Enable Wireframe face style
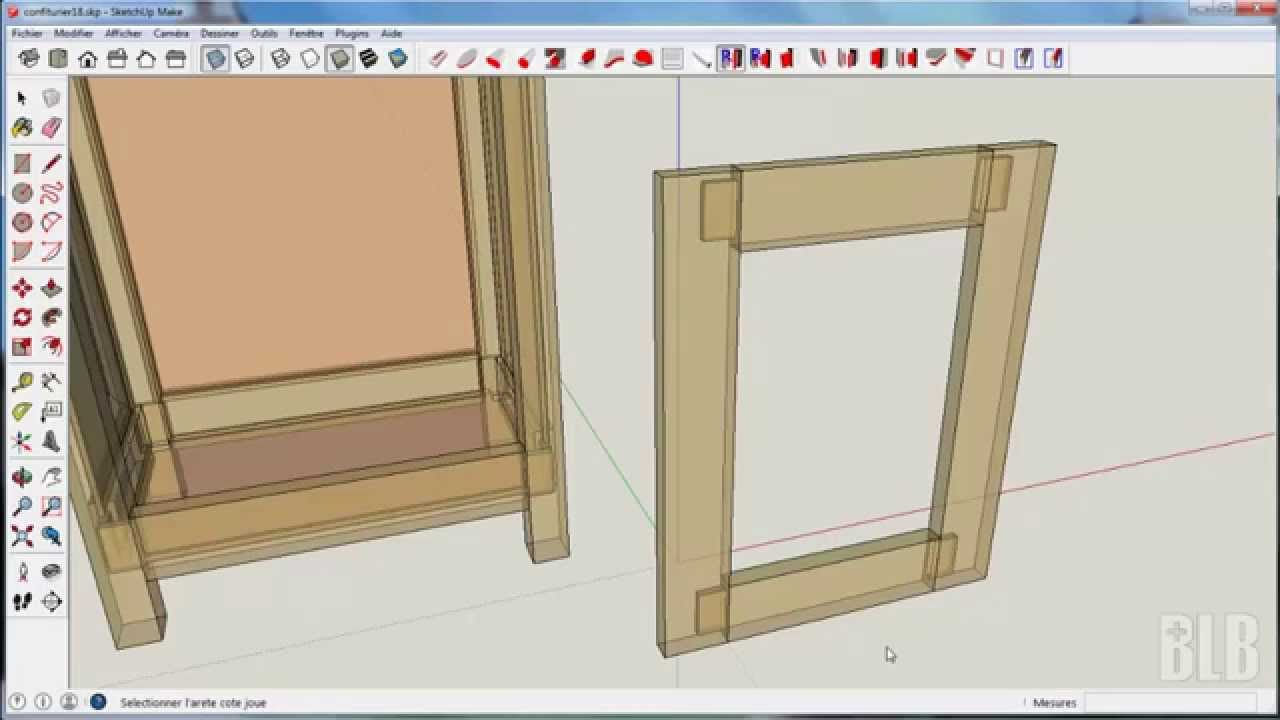The height and width of the screenshot is (720, 1280). coord(281,59)
